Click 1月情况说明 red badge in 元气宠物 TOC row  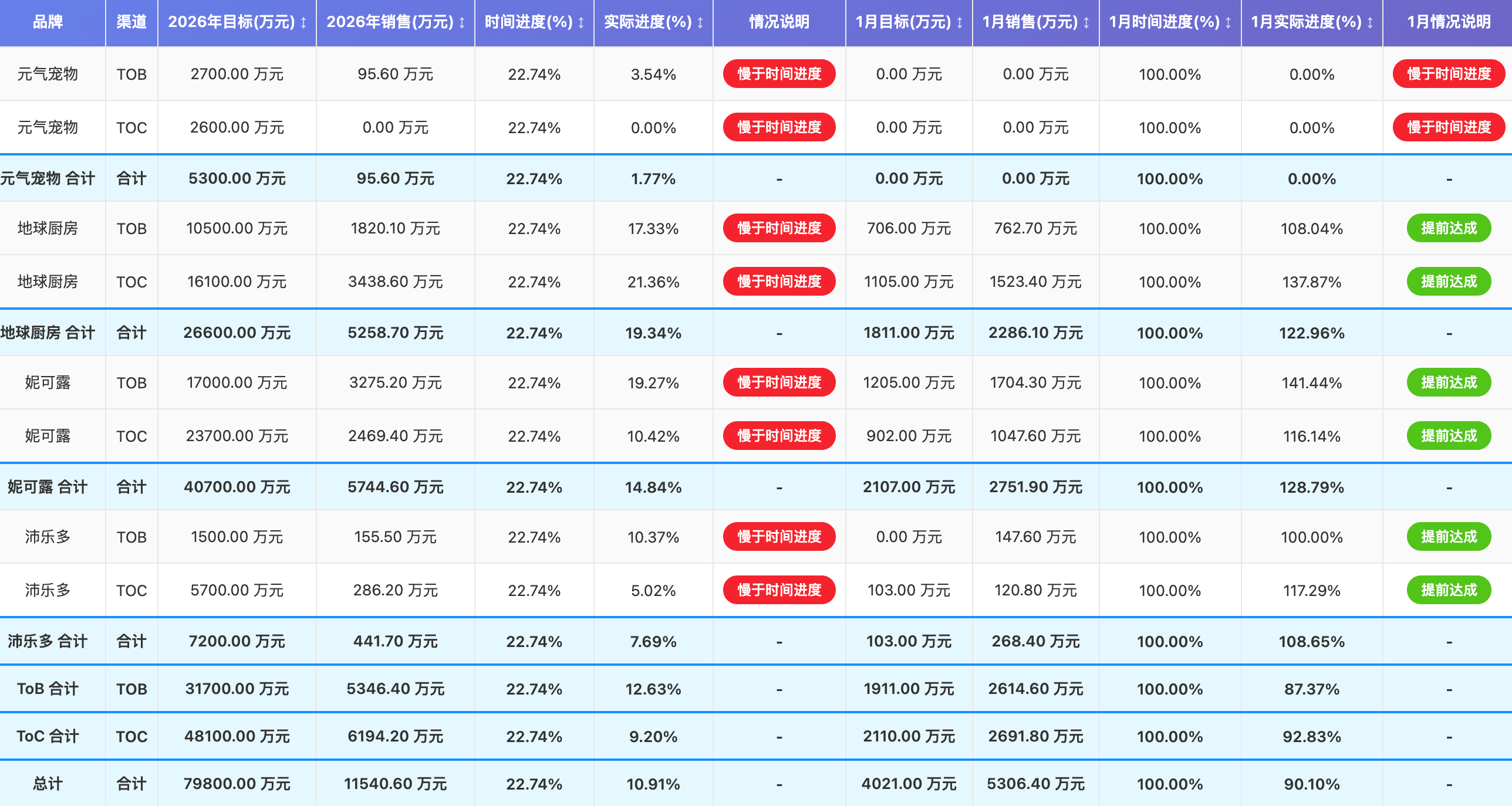pos(1449,127)
